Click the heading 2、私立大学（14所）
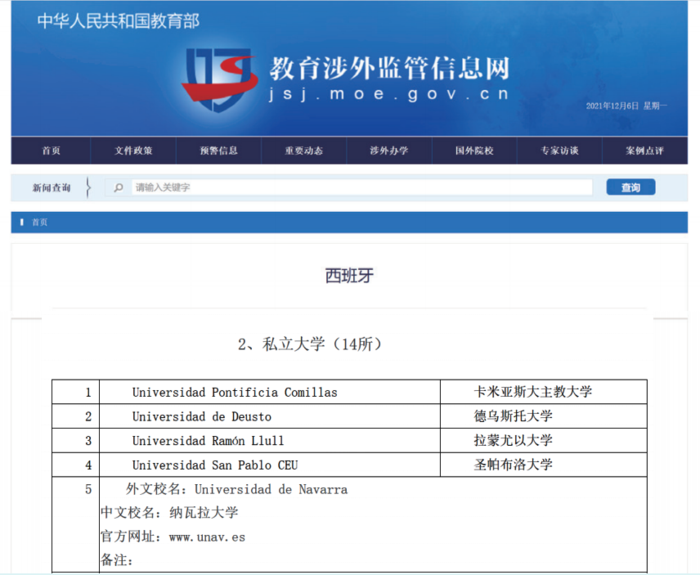The image size is (700, 575). 310,344
